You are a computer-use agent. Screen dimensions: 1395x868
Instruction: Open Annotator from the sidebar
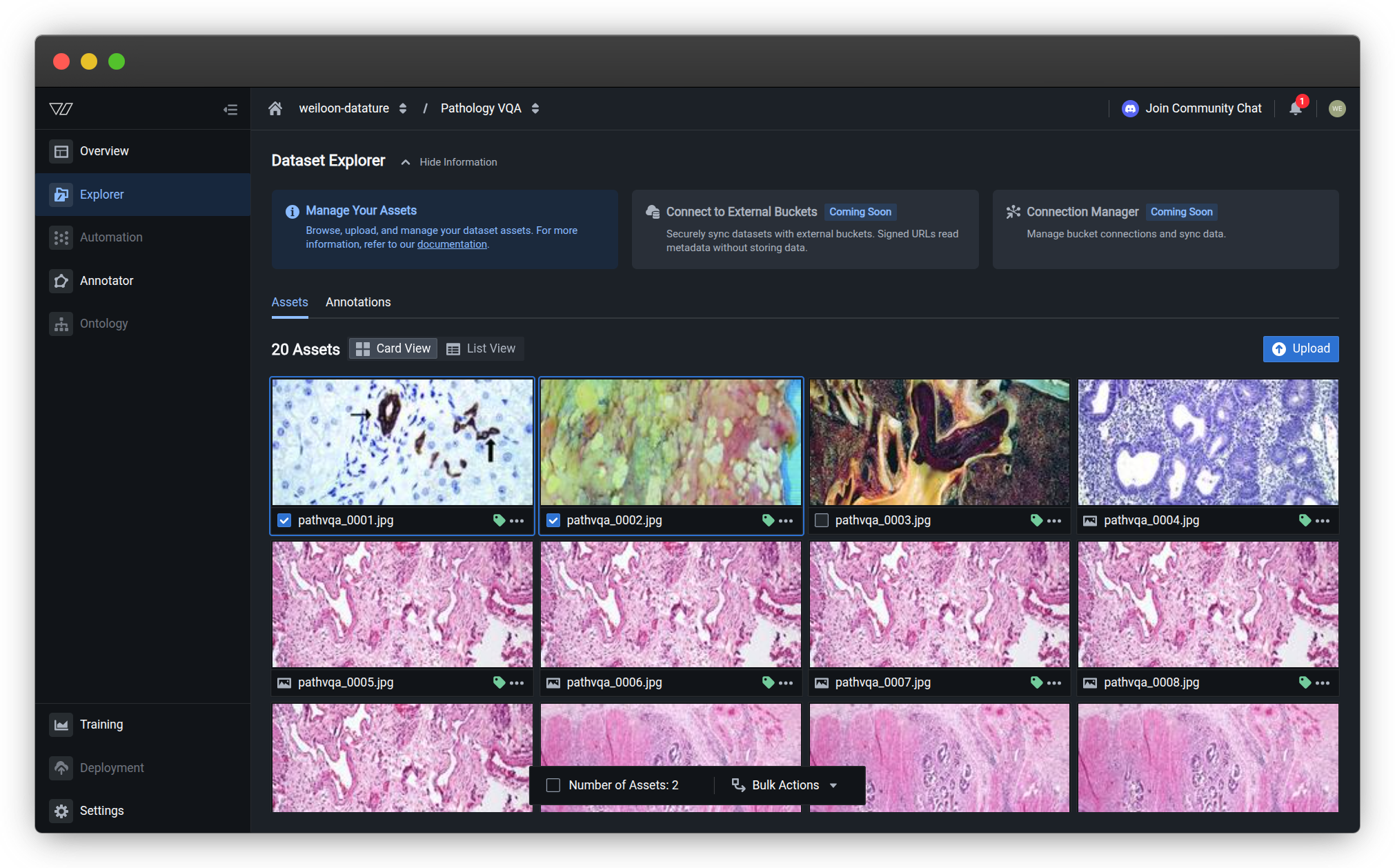tap(106, 281)
